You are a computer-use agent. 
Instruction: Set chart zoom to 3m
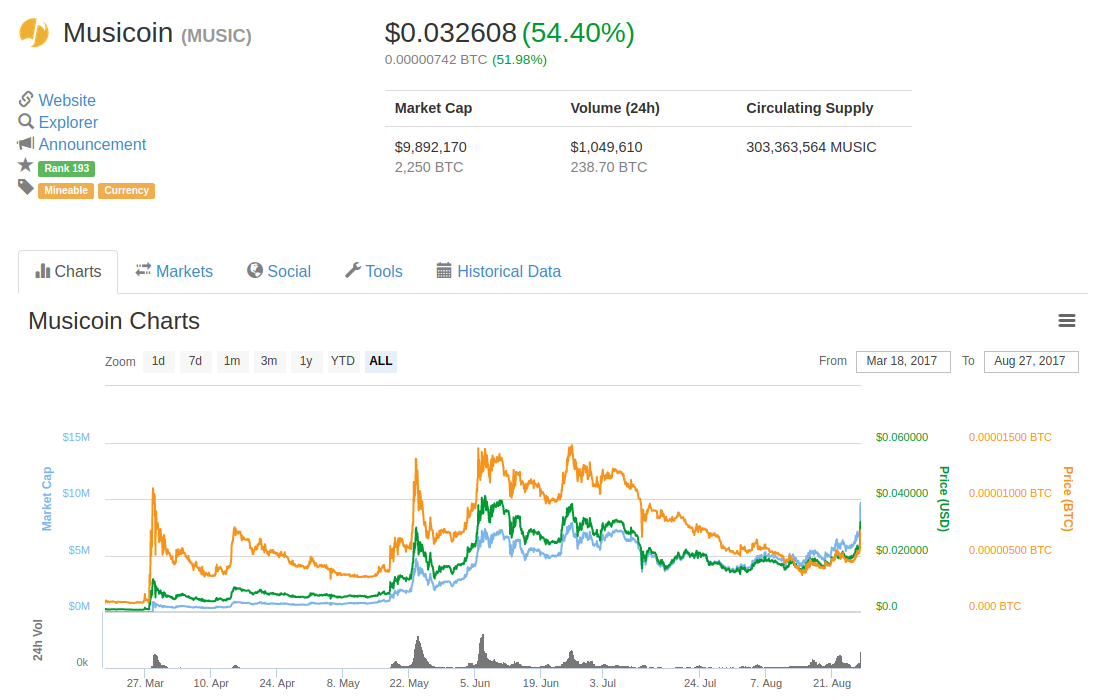click(x=269, y=361)
